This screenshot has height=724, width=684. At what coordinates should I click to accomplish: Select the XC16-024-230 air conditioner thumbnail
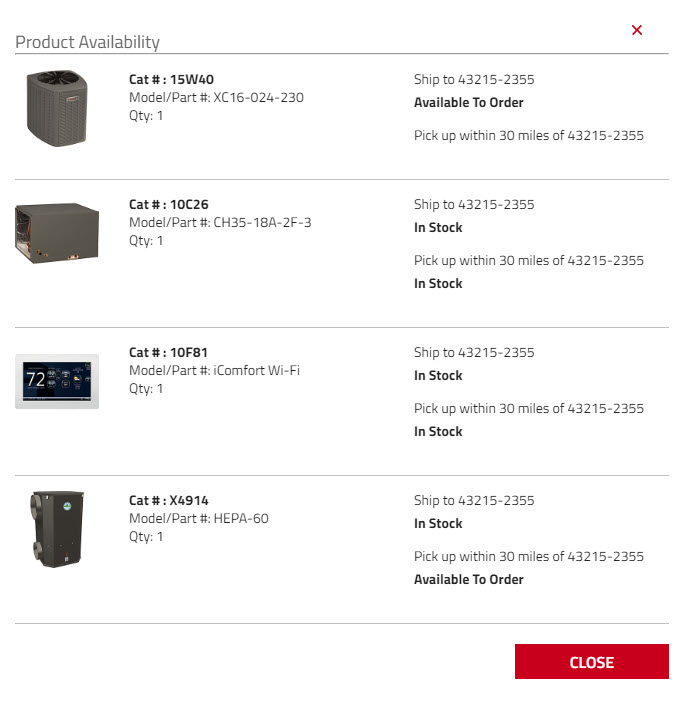[x=57, y=109]
